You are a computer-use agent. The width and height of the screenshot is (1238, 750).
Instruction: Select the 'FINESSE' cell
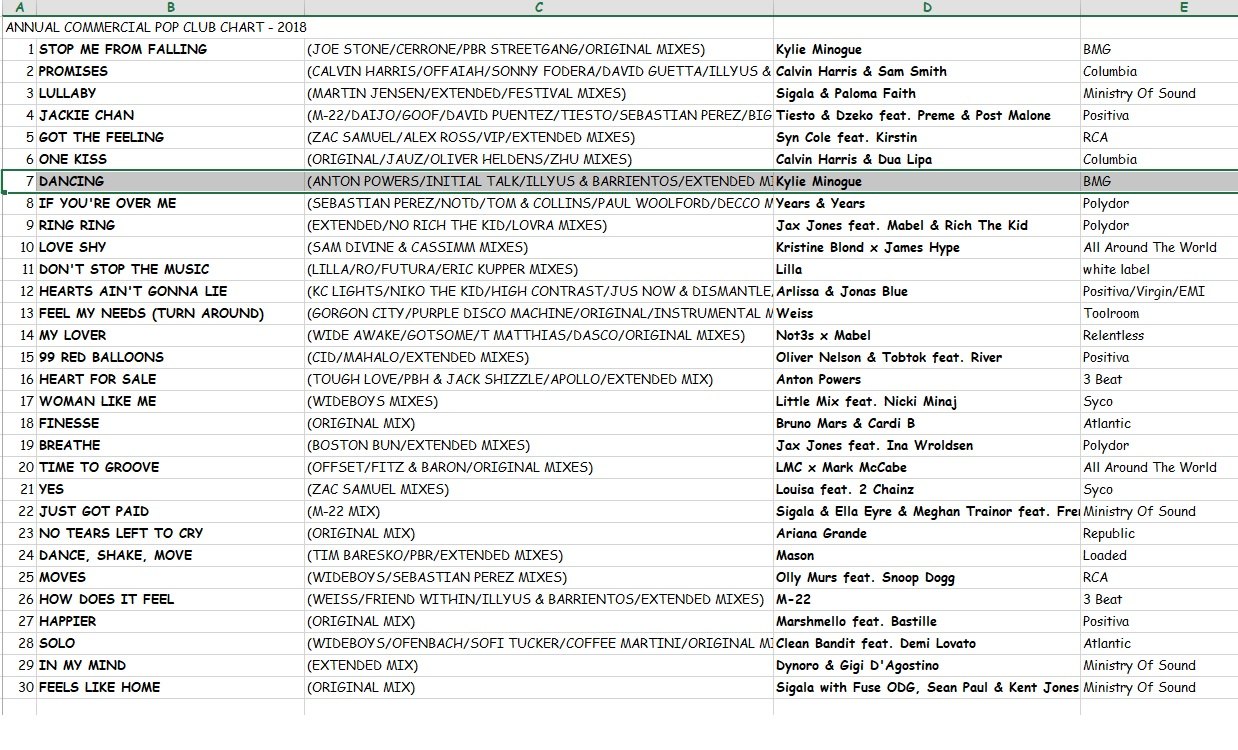point(170,423)
